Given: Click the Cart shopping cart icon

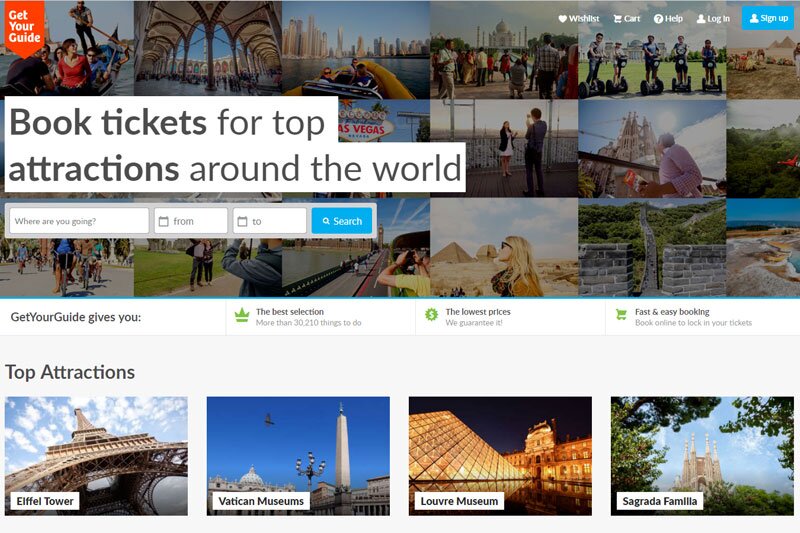Looking at the screenshot, I should 617,19.
